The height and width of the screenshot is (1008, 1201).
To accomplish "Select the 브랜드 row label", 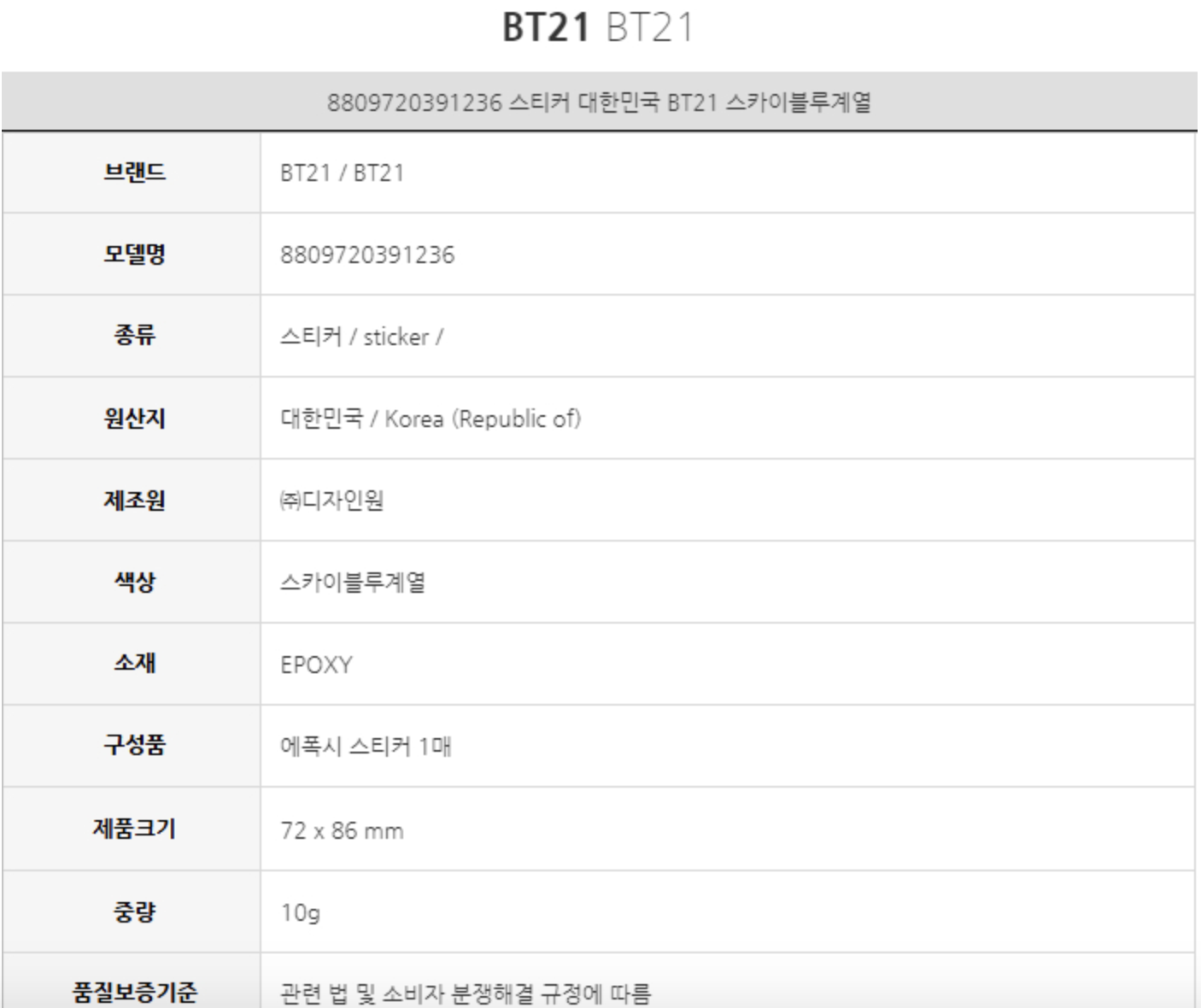I will 134,173.
